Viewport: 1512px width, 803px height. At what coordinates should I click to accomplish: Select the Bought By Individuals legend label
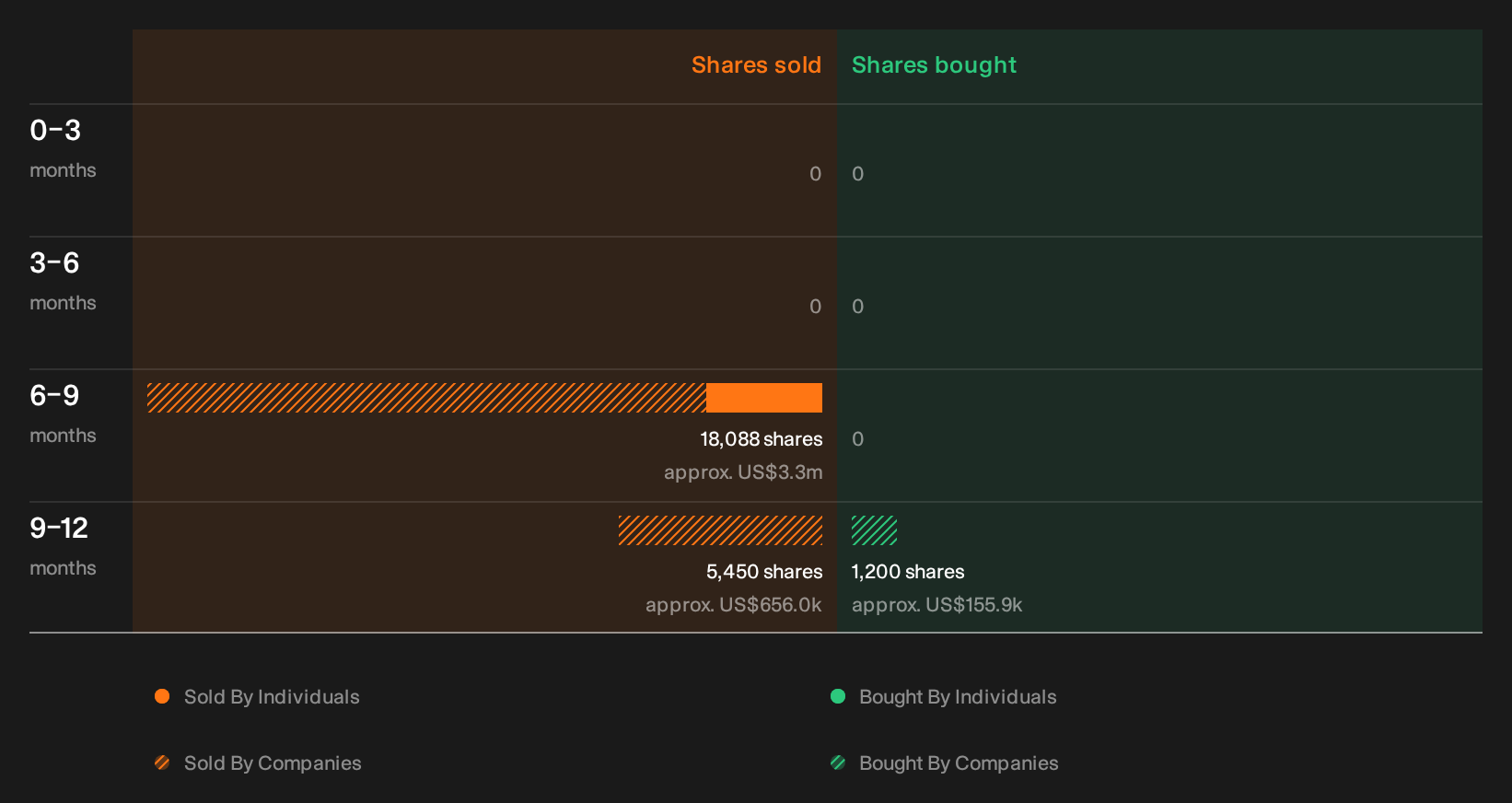coord(958,697)
